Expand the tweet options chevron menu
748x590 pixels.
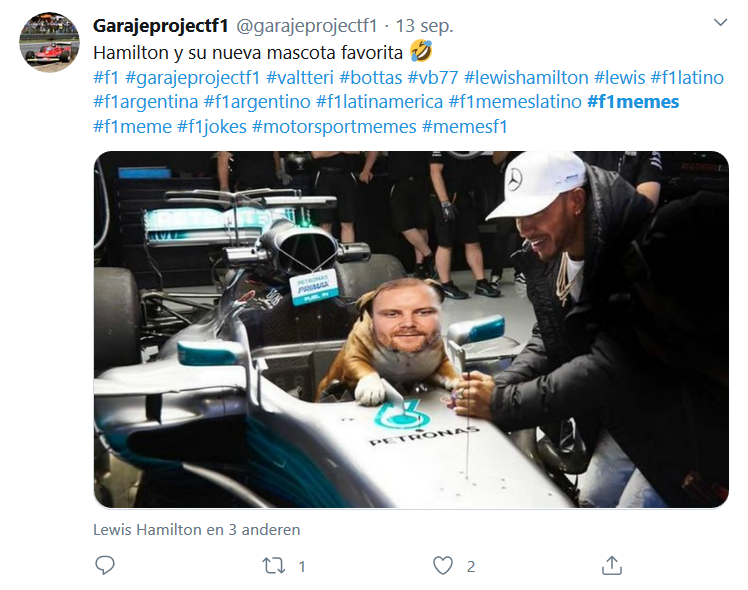point(720,22)
